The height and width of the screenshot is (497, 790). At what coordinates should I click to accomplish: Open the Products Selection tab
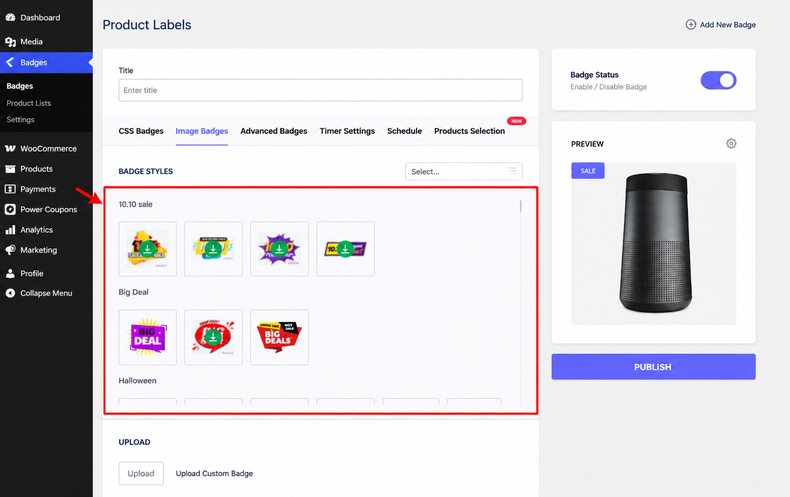pyautogui.click(x=470, y=131)
